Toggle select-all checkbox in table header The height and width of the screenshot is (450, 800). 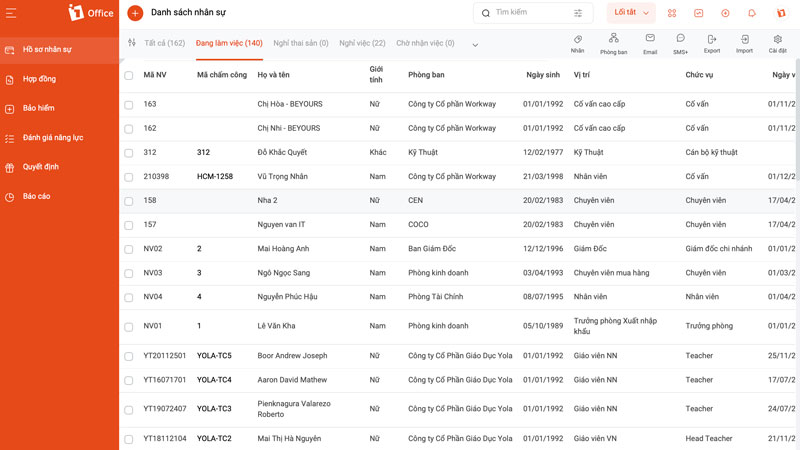pos(129,76)
